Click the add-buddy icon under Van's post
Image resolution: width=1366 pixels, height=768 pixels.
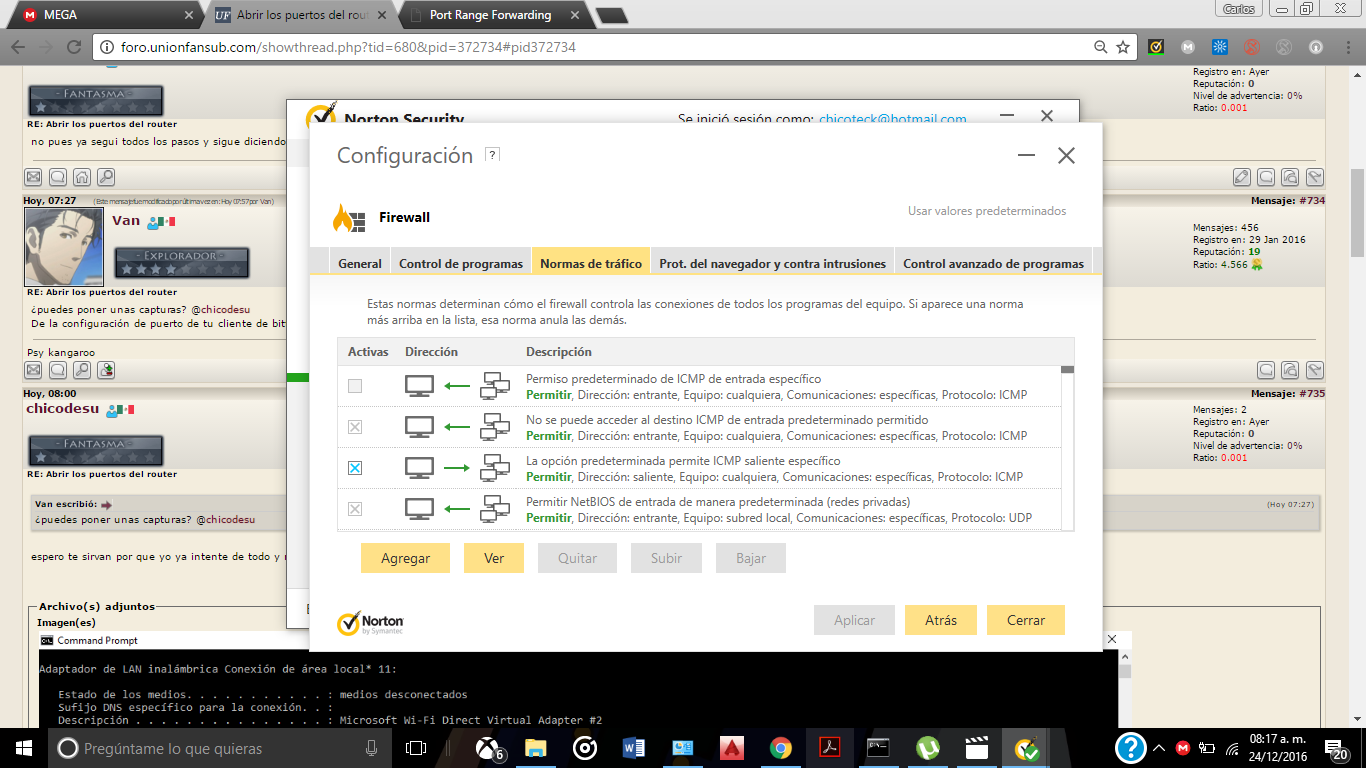point(105,370)
